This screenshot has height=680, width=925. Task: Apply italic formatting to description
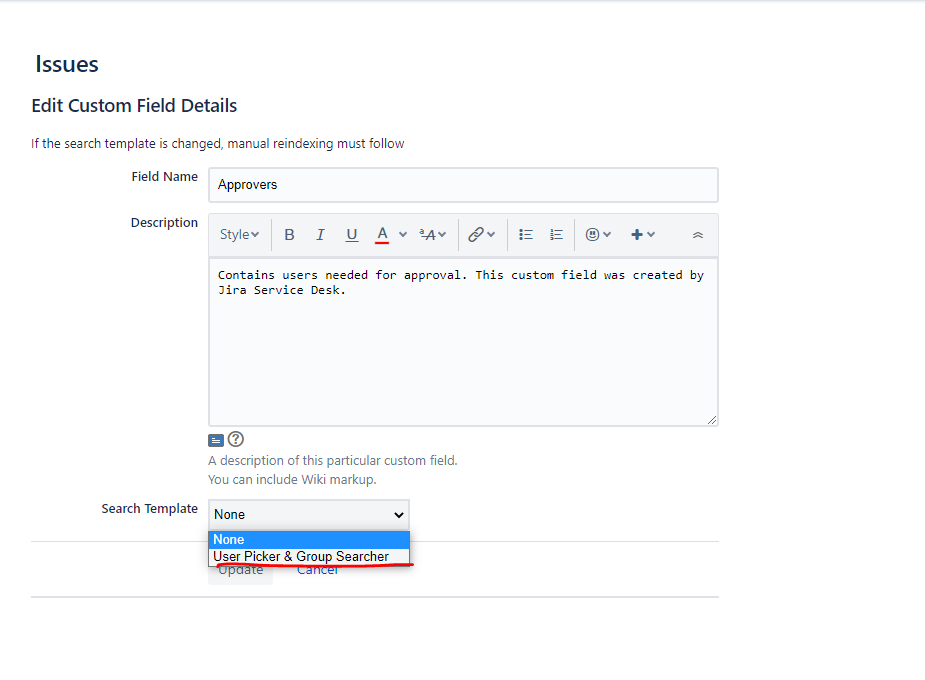pos(320,235)
